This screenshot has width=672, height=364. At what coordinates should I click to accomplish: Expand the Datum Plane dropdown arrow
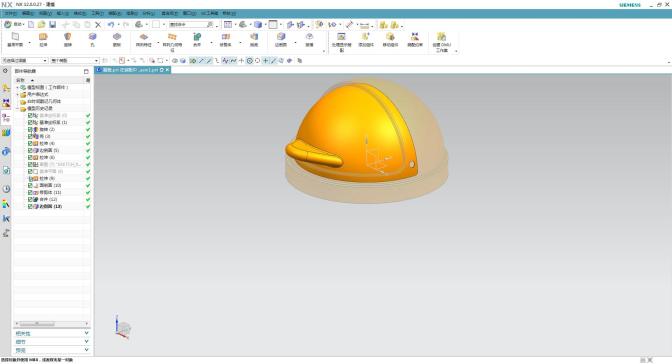(30, 43)
